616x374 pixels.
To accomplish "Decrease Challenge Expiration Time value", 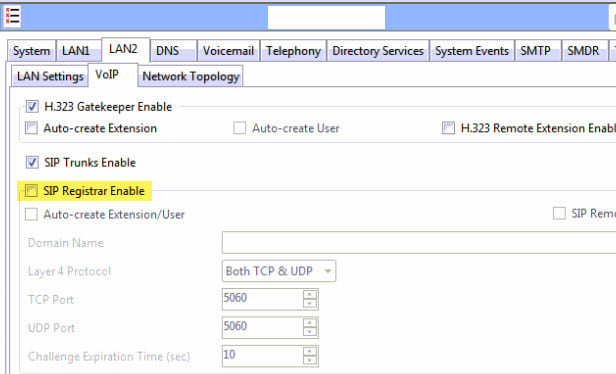I will coord(310,360).
